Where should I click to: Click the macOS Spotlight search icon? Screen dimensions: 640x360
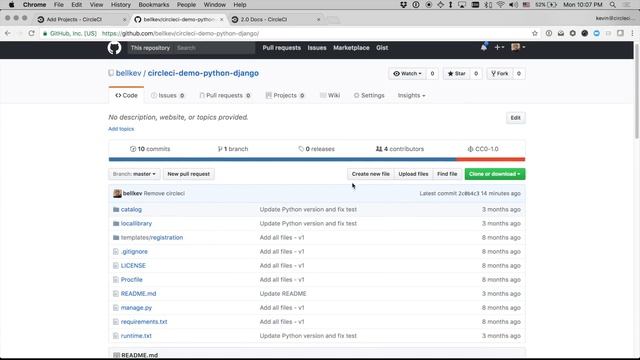pos(613,5)
